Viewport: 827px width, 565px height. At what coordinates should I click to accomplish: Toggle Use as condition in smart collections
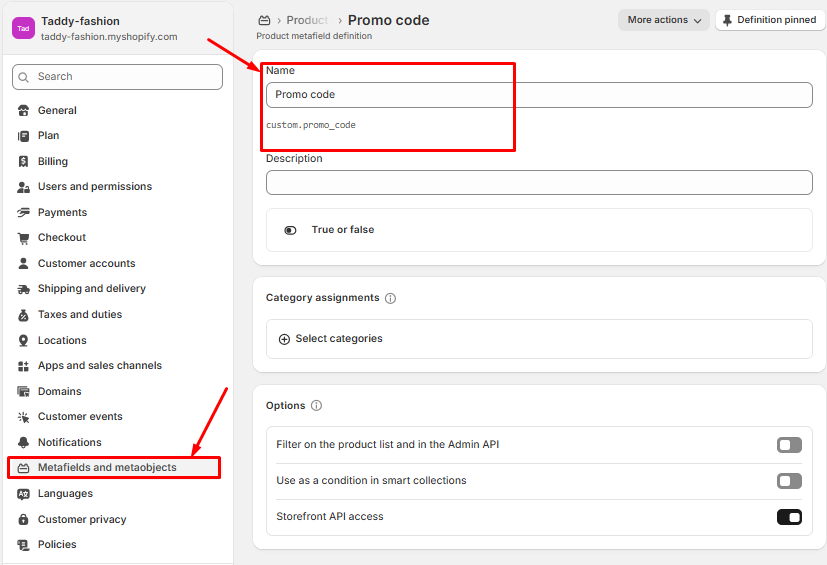click(x=789, y=481)
